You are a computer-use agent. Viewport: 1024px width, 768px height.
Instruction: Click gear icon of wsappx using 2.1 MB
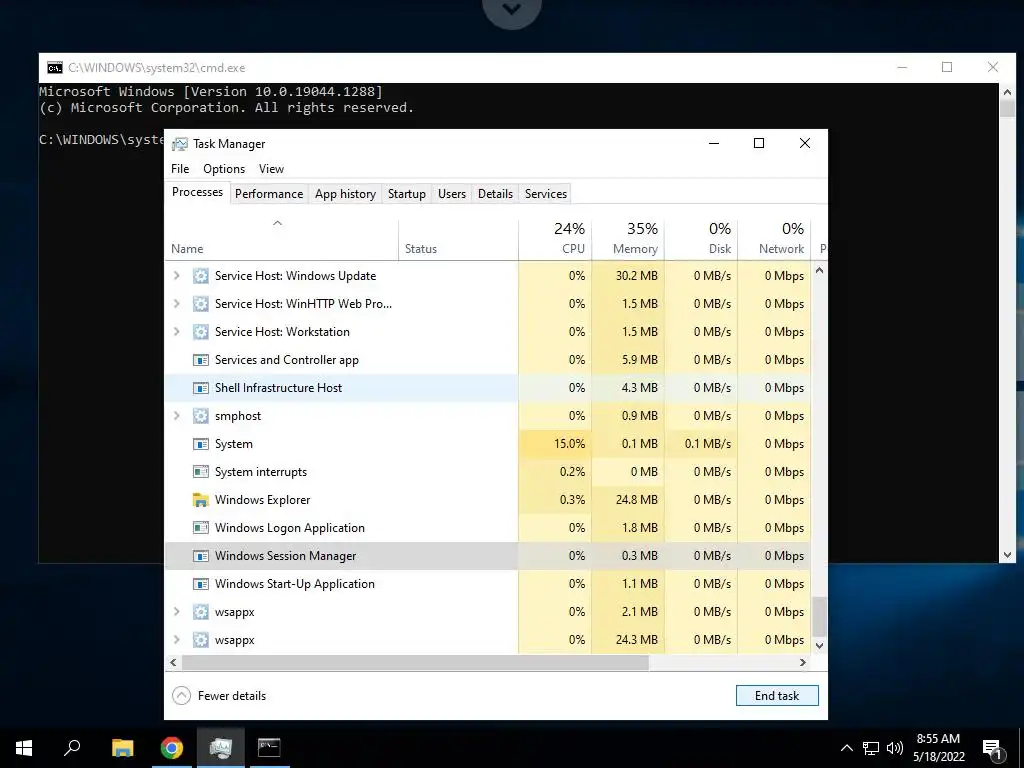[x=200, y=612]
